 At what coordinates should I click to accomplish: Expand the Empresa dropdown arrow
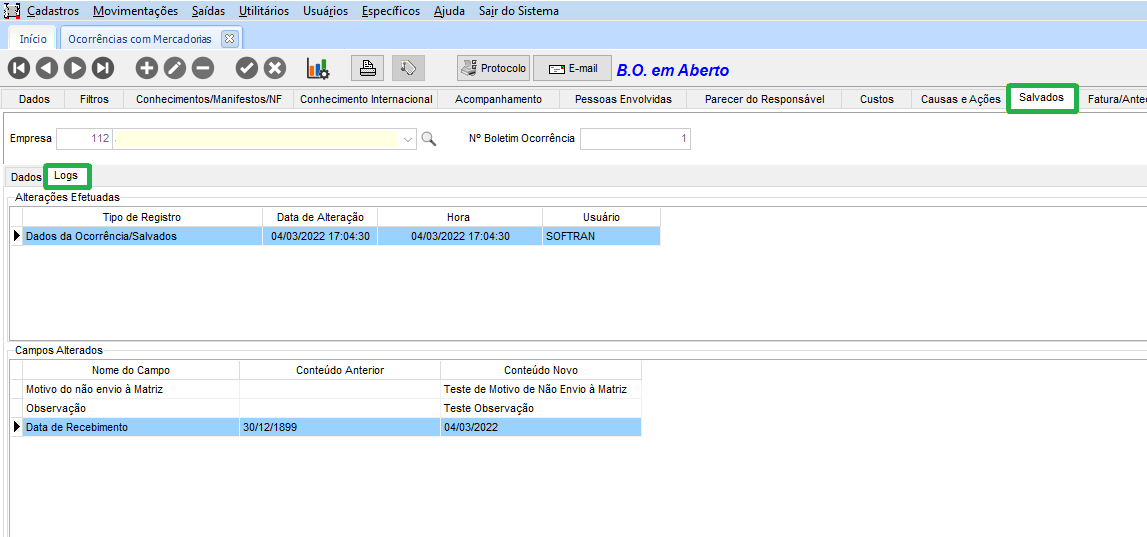tap(408, 139)
